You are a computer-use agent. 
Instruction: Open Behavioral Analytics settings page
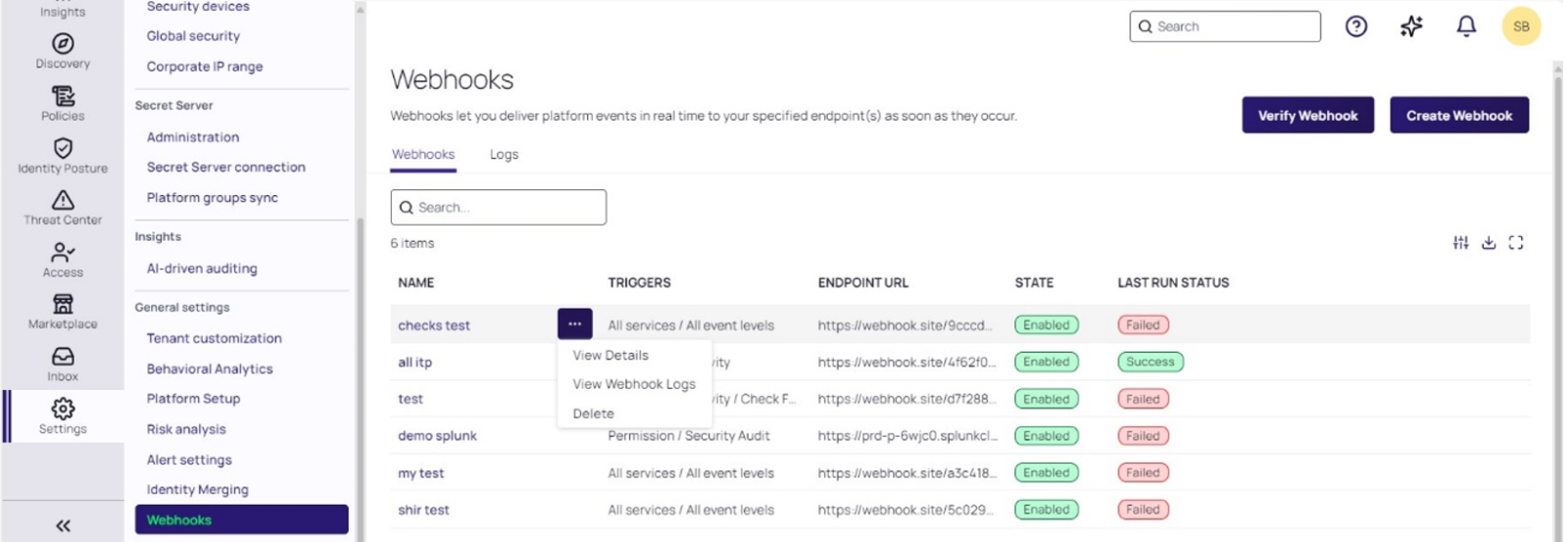210,369
